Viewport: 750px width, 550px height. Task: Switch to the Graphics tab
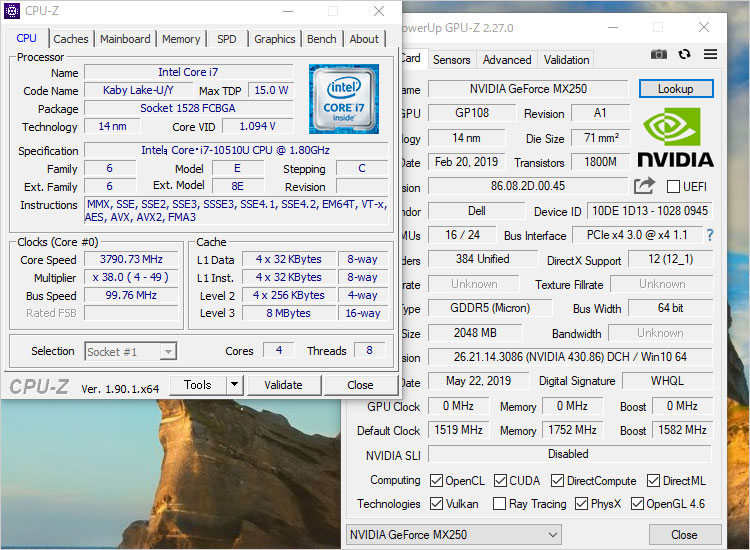tap(275, 39)
